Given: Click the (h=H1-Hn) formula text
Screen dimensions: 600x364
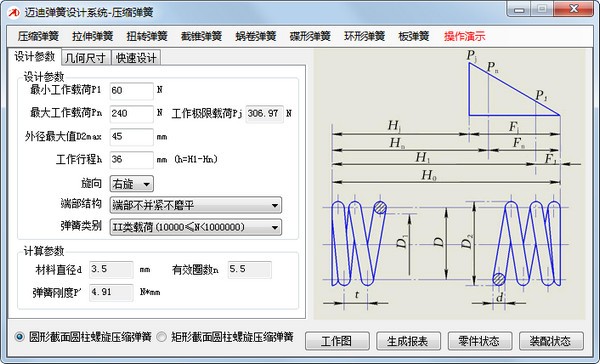Looking at the screenshot, I should click(196, 159).
